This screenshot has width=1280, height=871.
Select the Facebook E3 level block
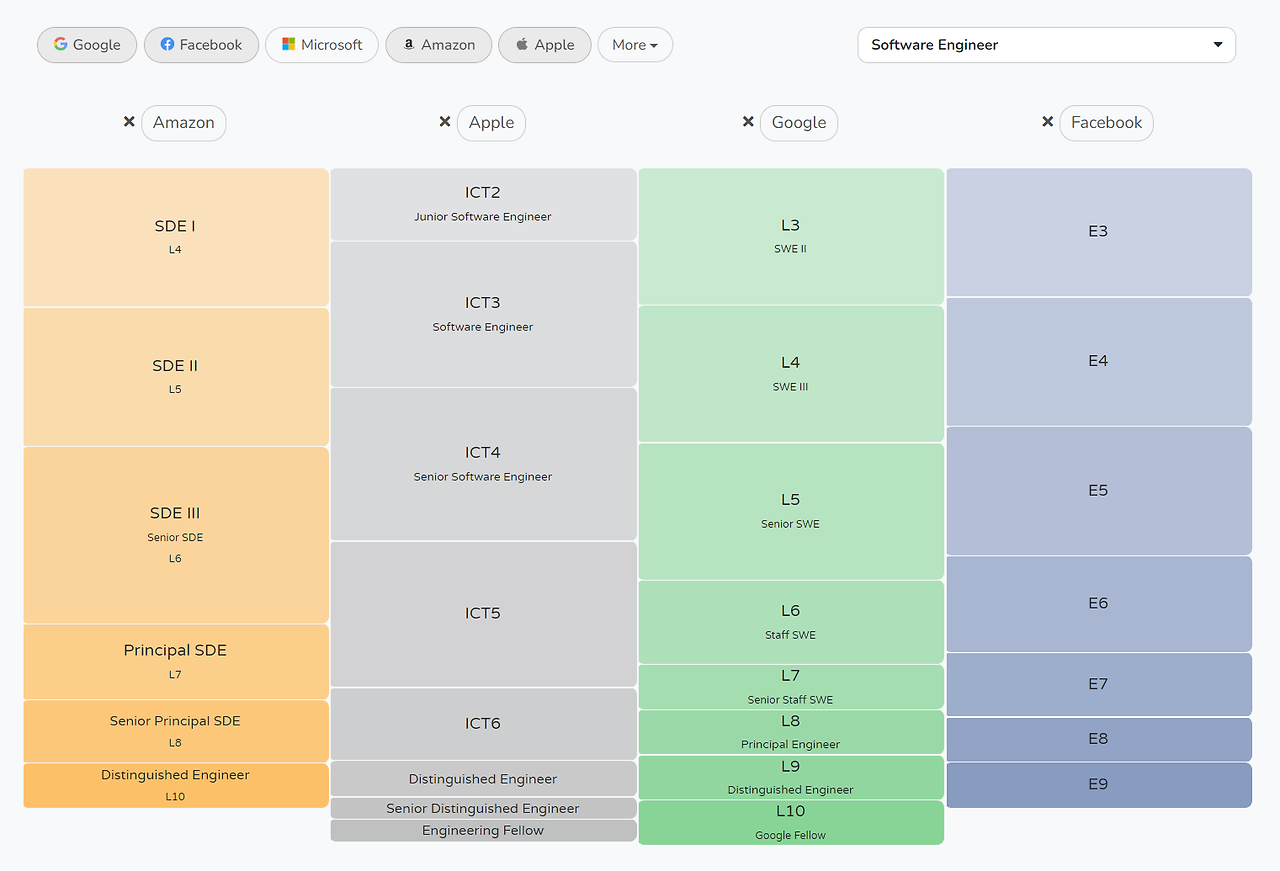1099,232
